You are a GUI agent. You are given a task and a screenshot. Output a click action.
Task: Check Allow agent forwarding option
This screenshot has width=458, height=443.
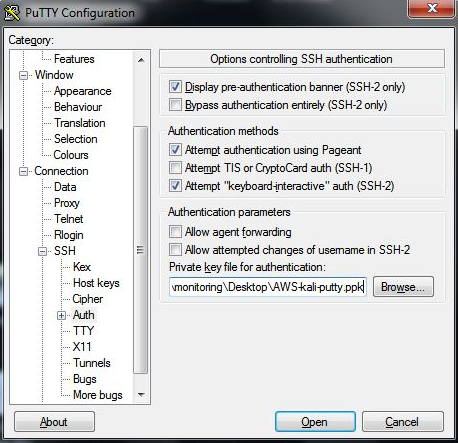click(175, 231)
